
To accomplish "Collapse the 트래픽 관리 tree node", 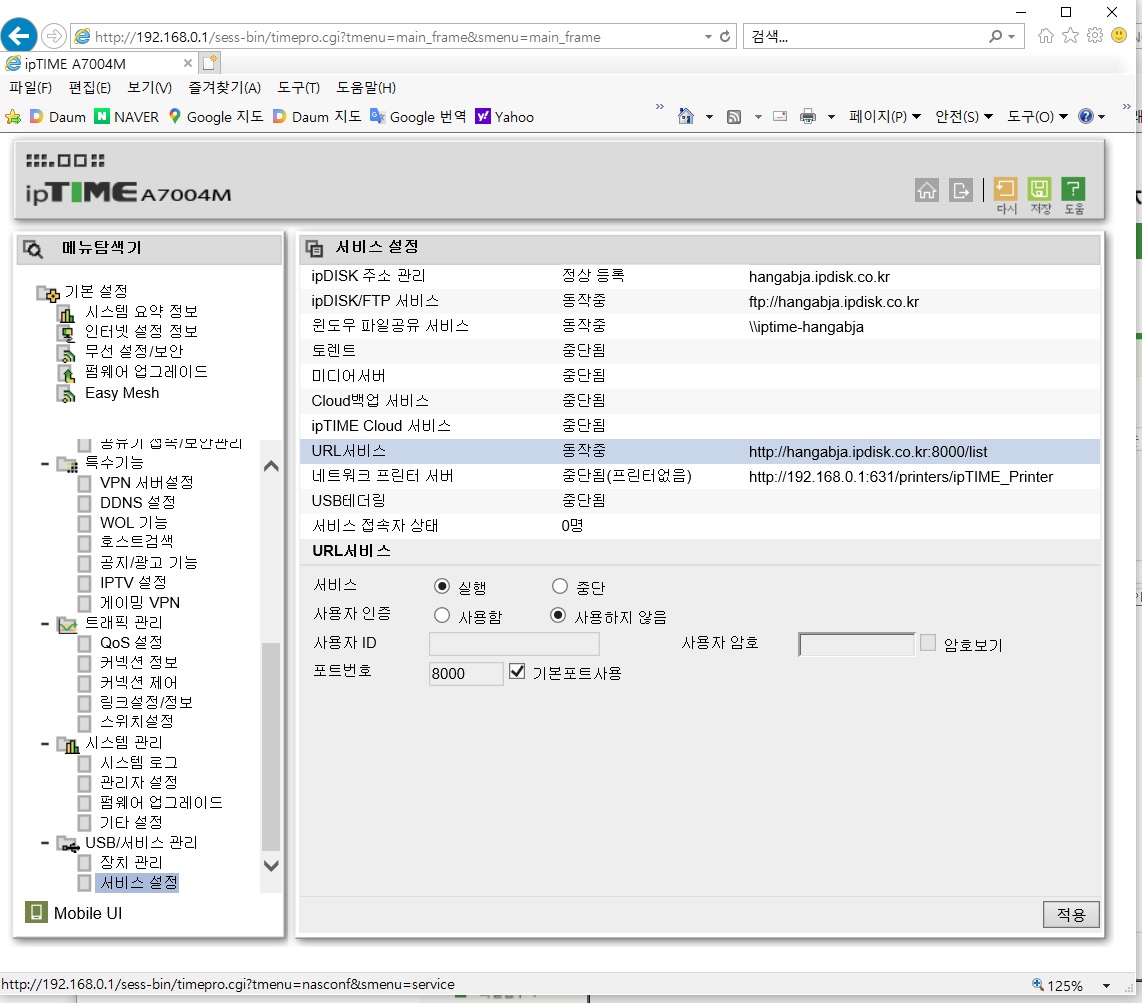I will 45,624.
